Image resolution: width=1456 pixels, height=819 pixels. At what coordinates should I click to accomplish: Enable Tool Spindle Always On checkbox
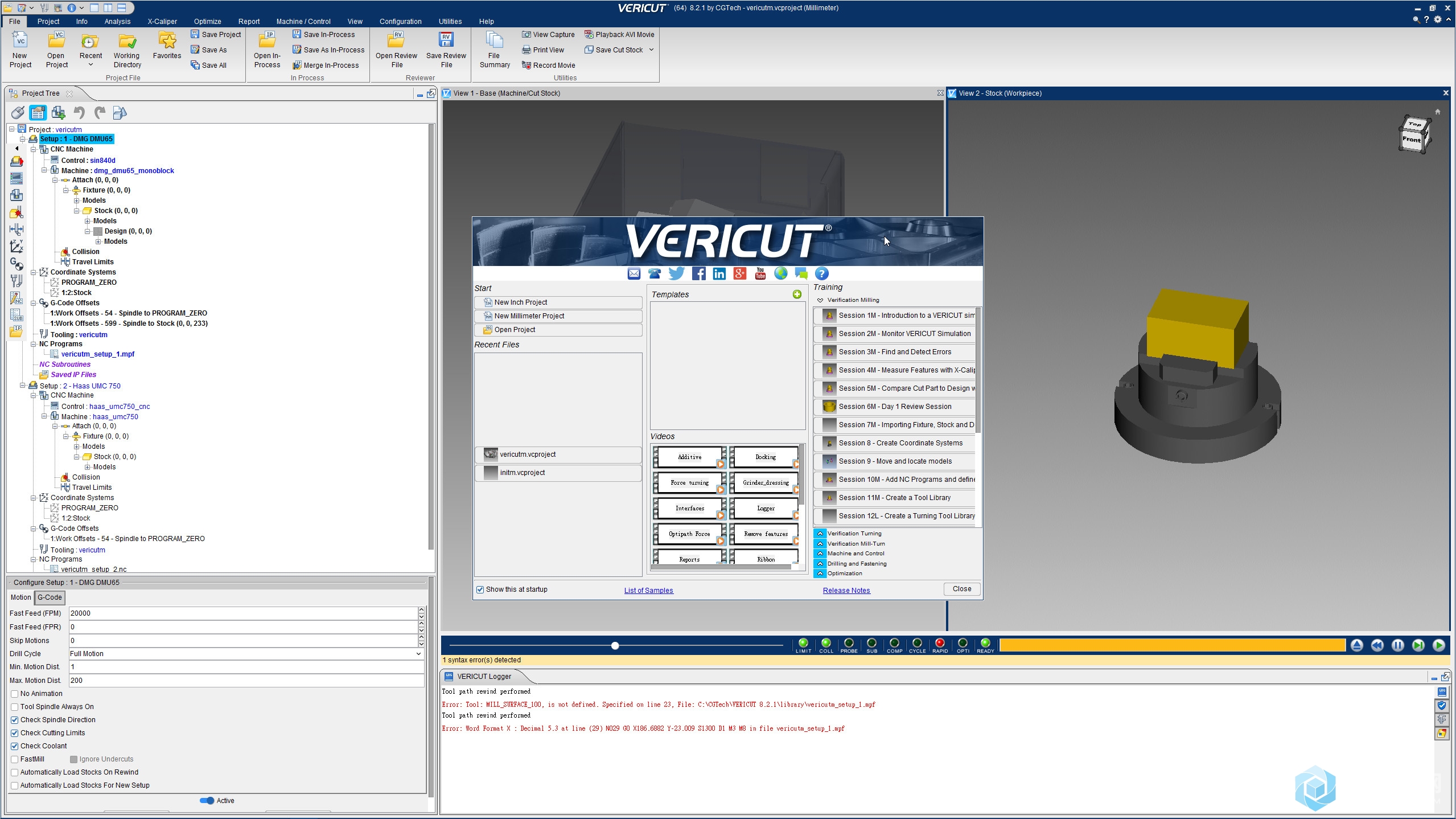click(15, 707)
